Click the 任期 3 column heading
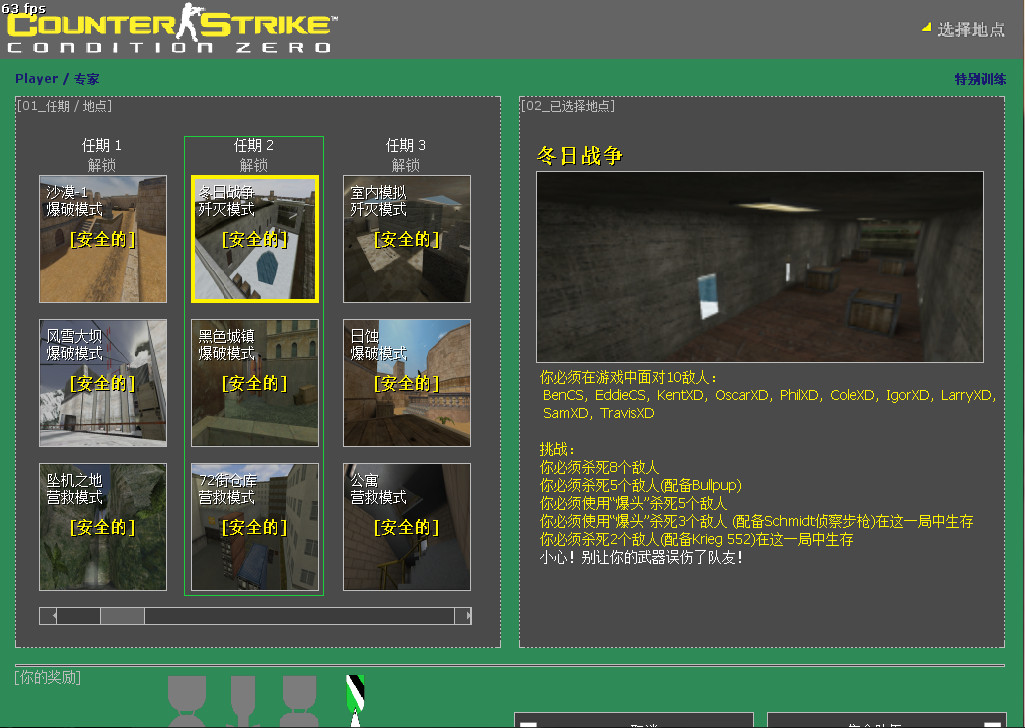This screenshot has width=1025, height=728. click(405, 145)
